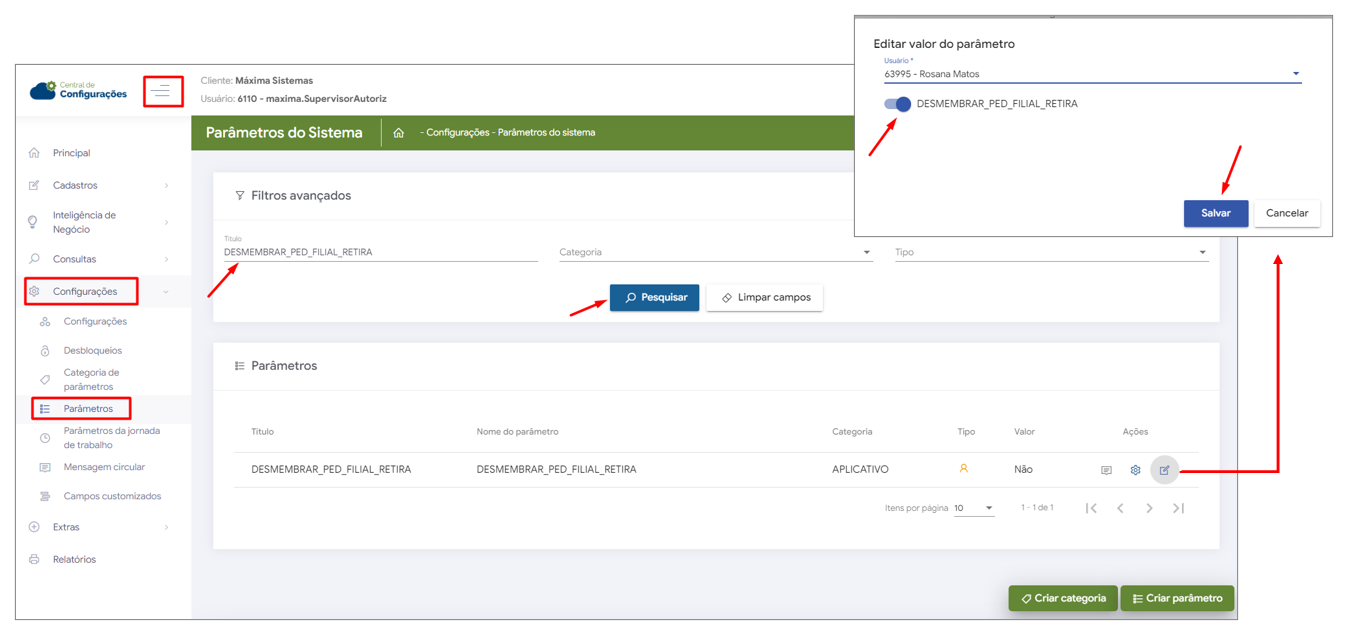This screenshot has width=1348, height=626.
Task: Open the description icon in Ações column
Action: click(x=1106, y=470)
